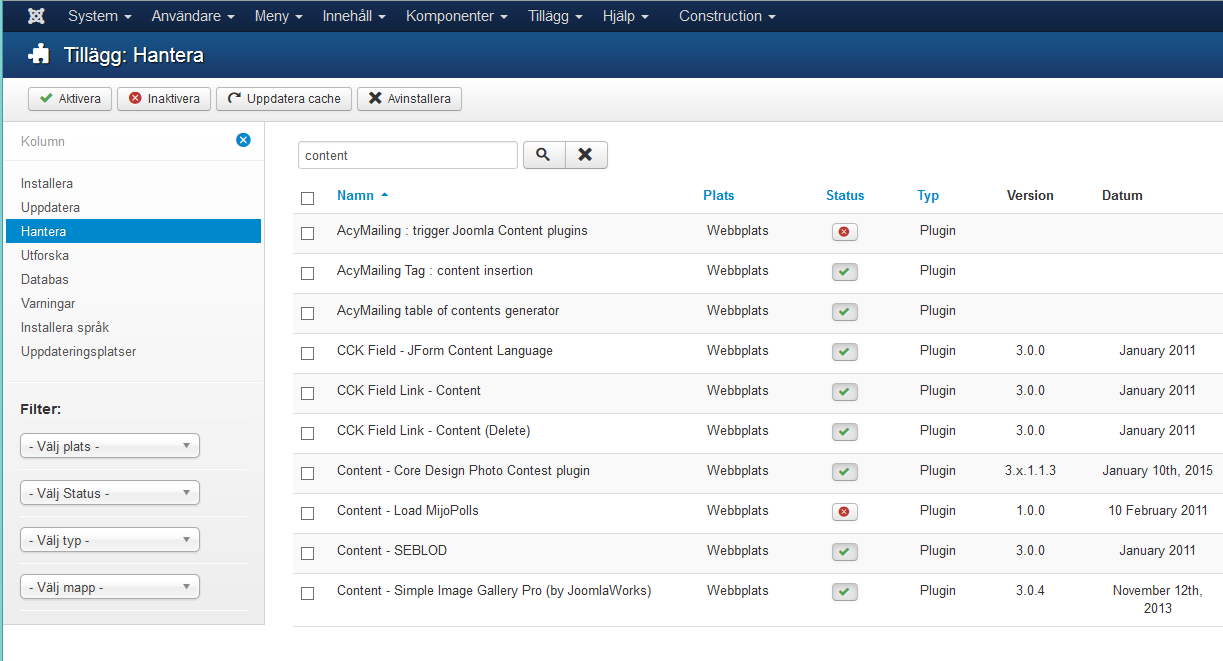
Task: Open the Välj mapp filter dropdown
Action: tap(110, 587)
